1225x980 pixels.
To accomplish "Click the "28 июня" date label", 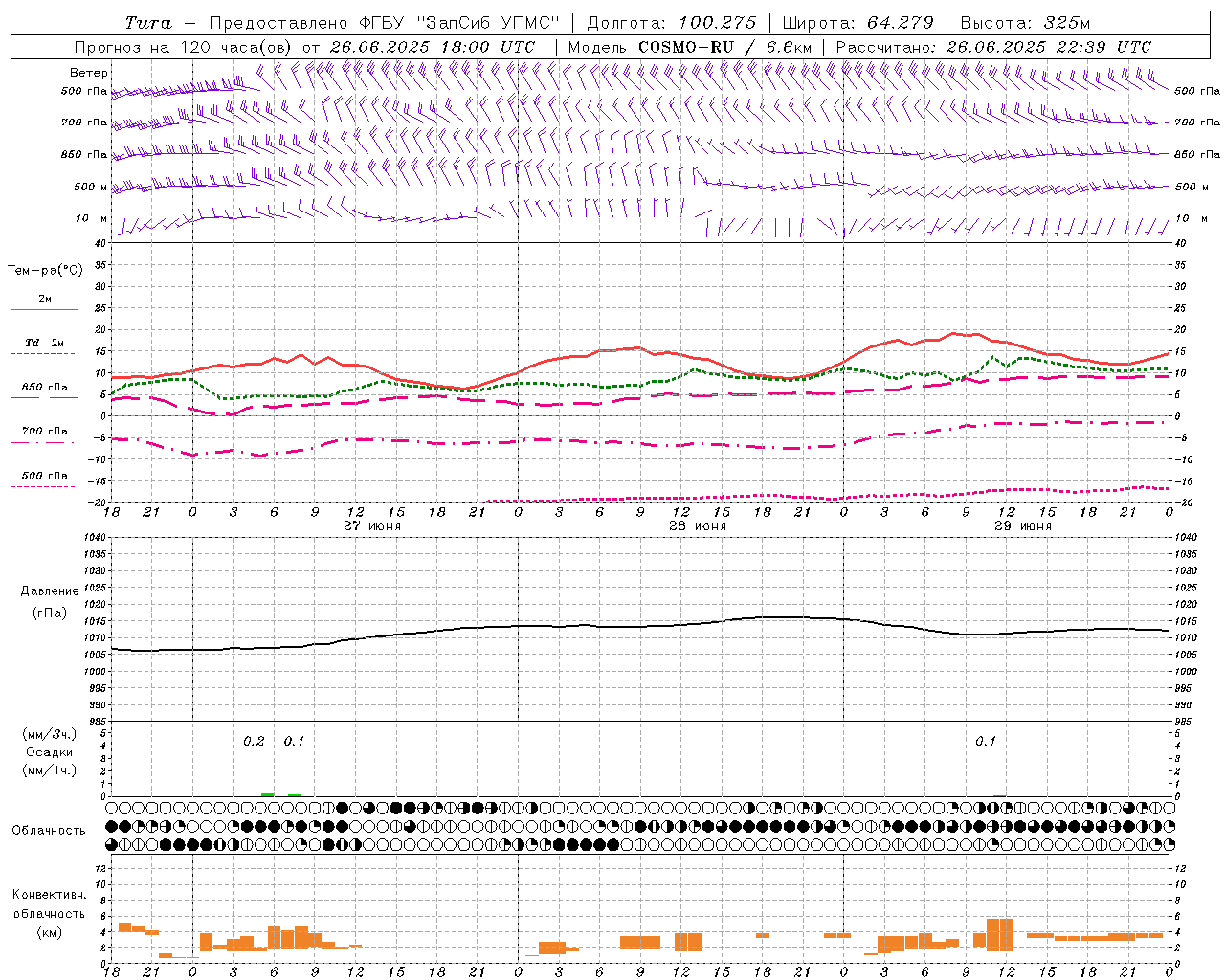I will (x=698, y=526).
